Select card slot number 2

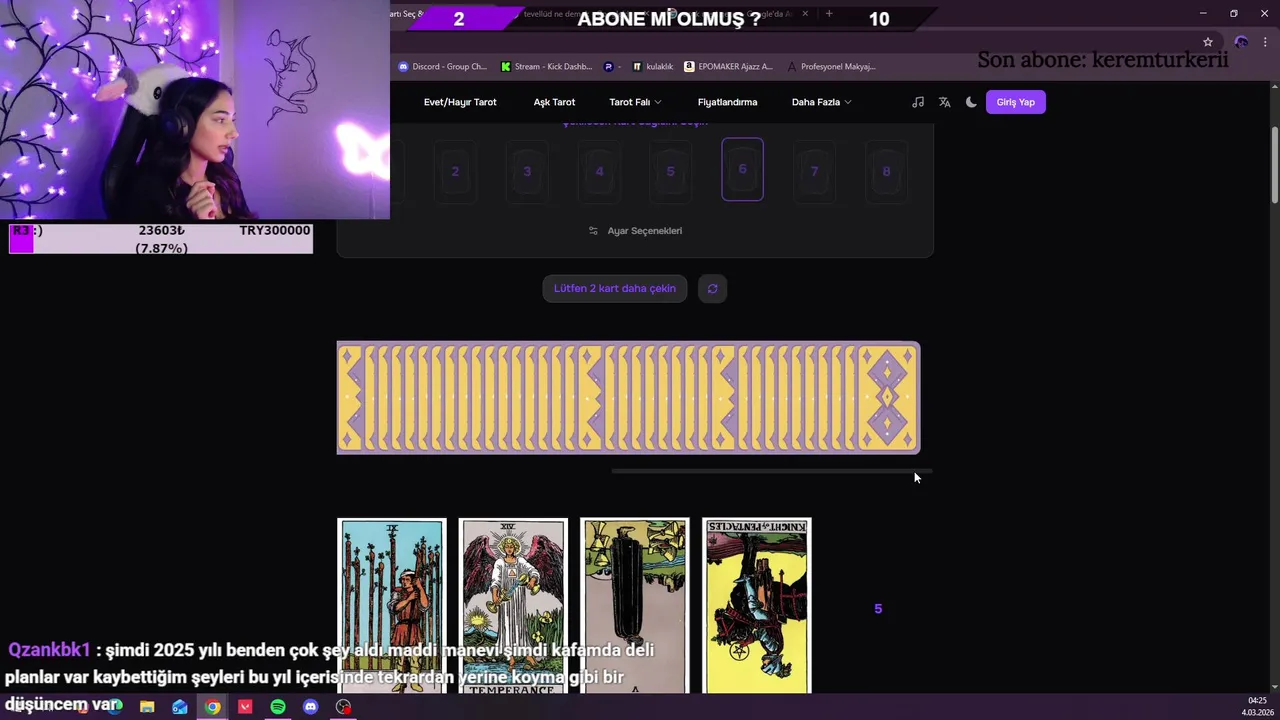[455, 171]
